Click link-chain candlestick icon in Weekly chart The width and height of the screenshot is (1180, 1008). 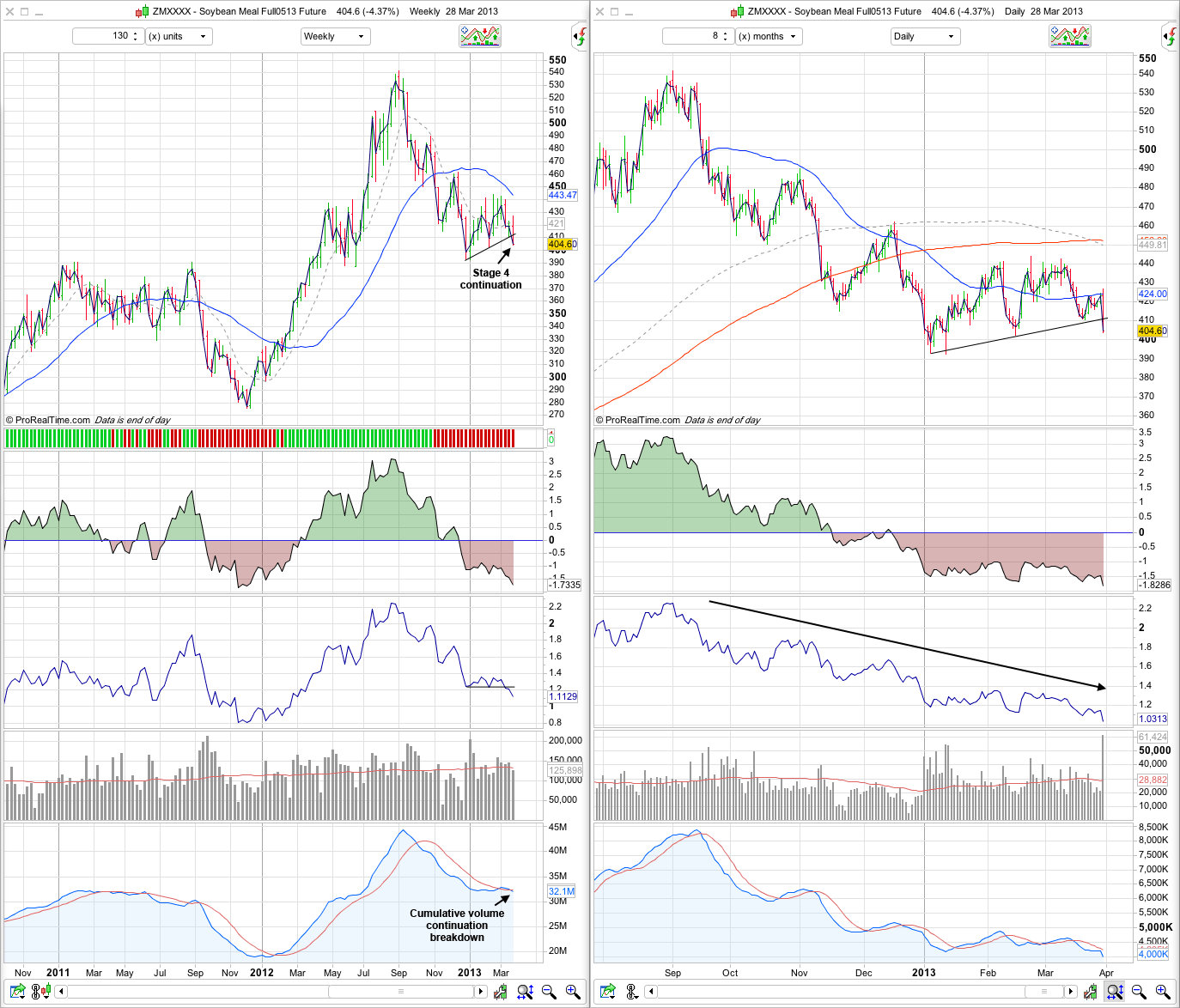41,992
